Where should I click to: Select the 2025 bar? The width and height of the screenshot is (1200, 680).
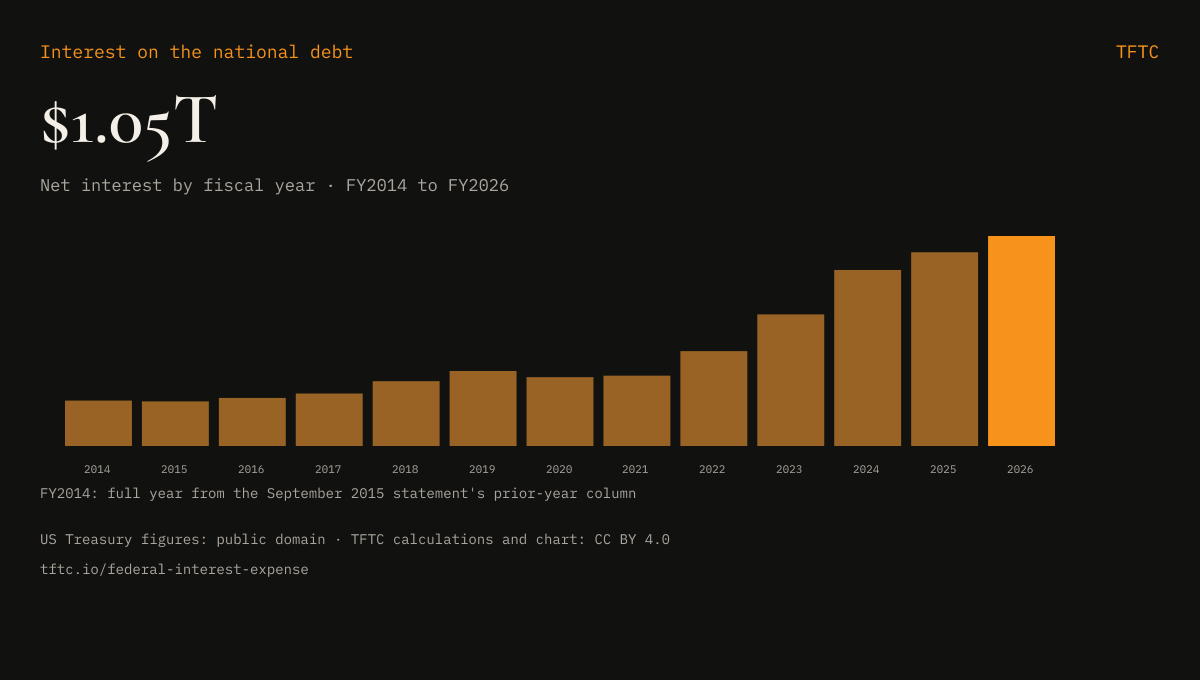point(945,349)
